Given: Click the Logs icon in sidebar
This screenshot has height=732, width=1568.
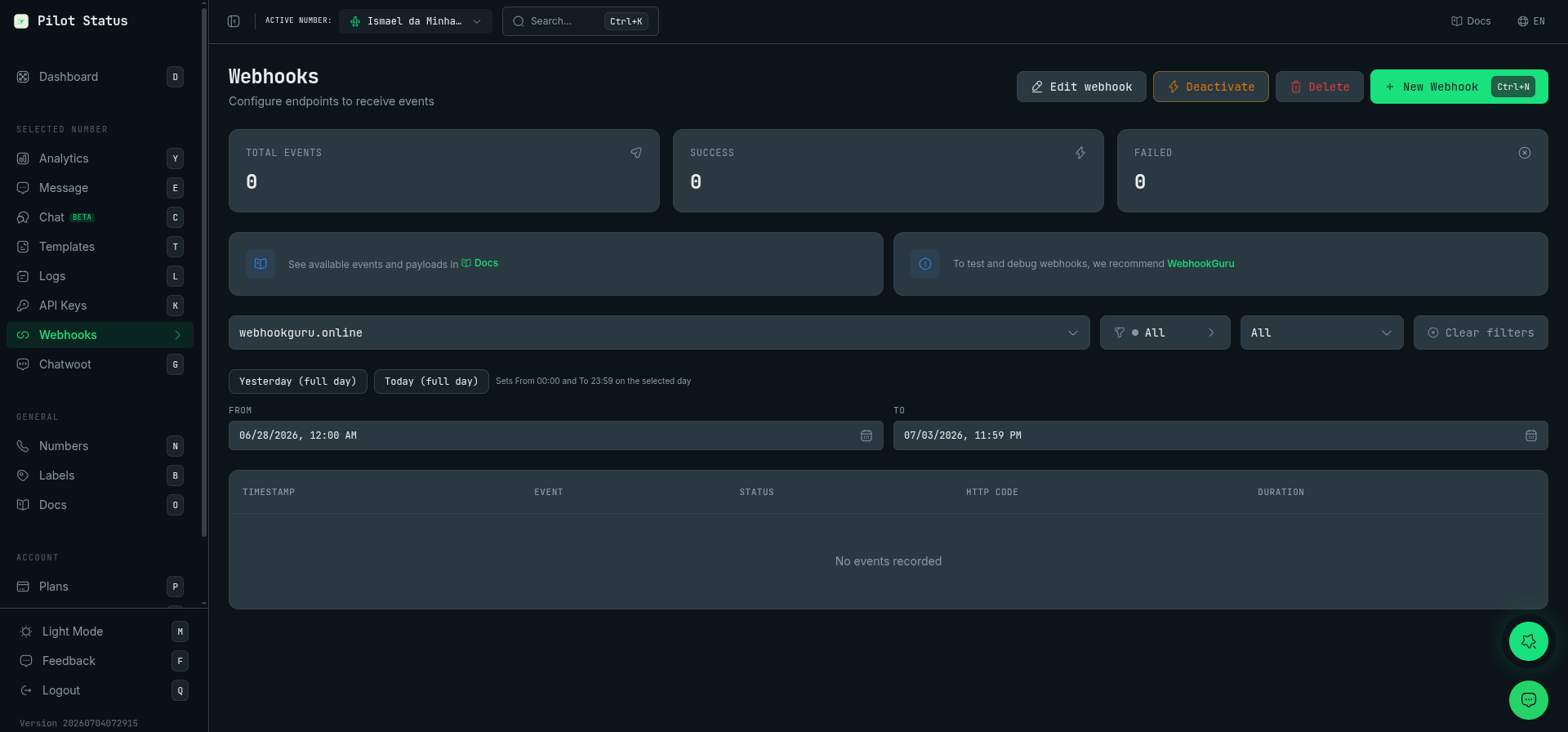Looking at the screenshot, I should point(23,276).
